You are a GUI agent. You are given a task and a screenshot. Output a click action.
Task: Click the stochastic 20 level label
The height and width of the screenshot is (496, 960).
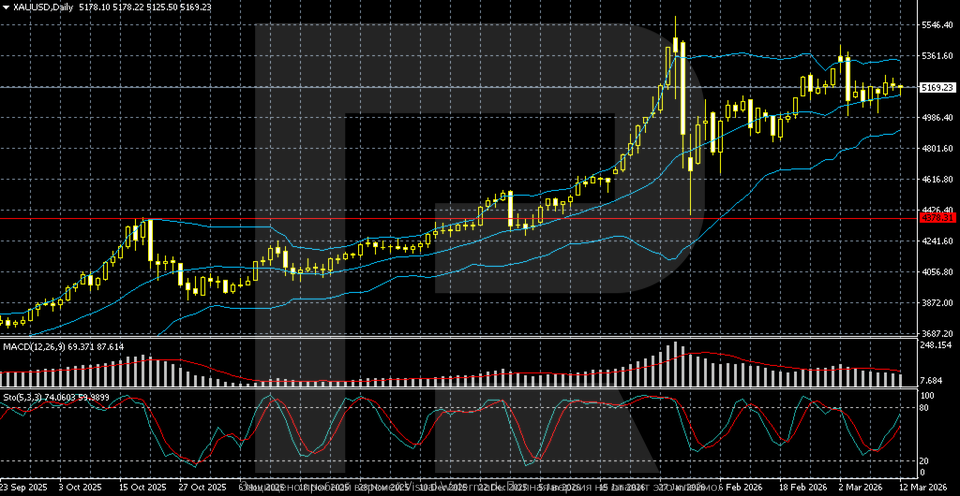pos(926,460)
